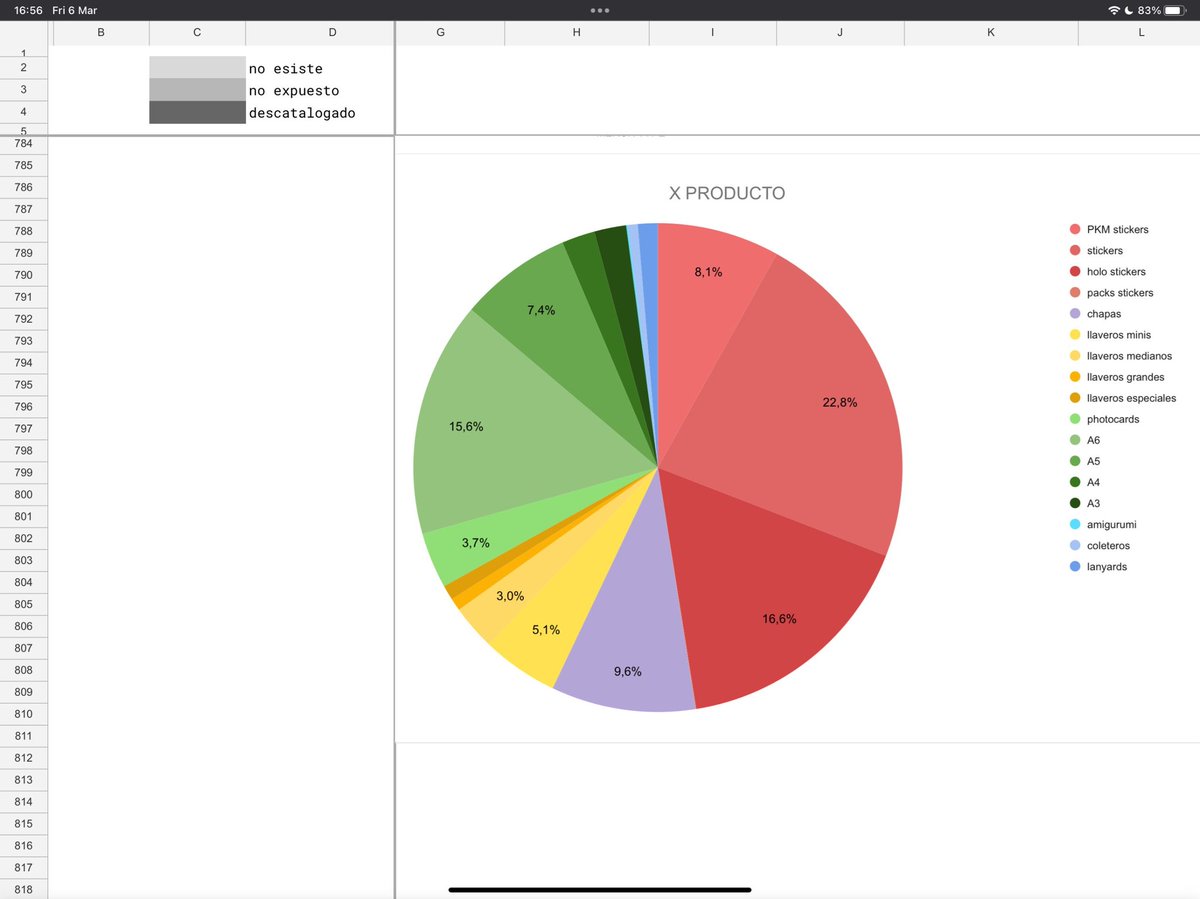Screen dimensions: 1200x899
Task: Click the 'packs stickers' legend entry
Action: (x=1111, y=293)
